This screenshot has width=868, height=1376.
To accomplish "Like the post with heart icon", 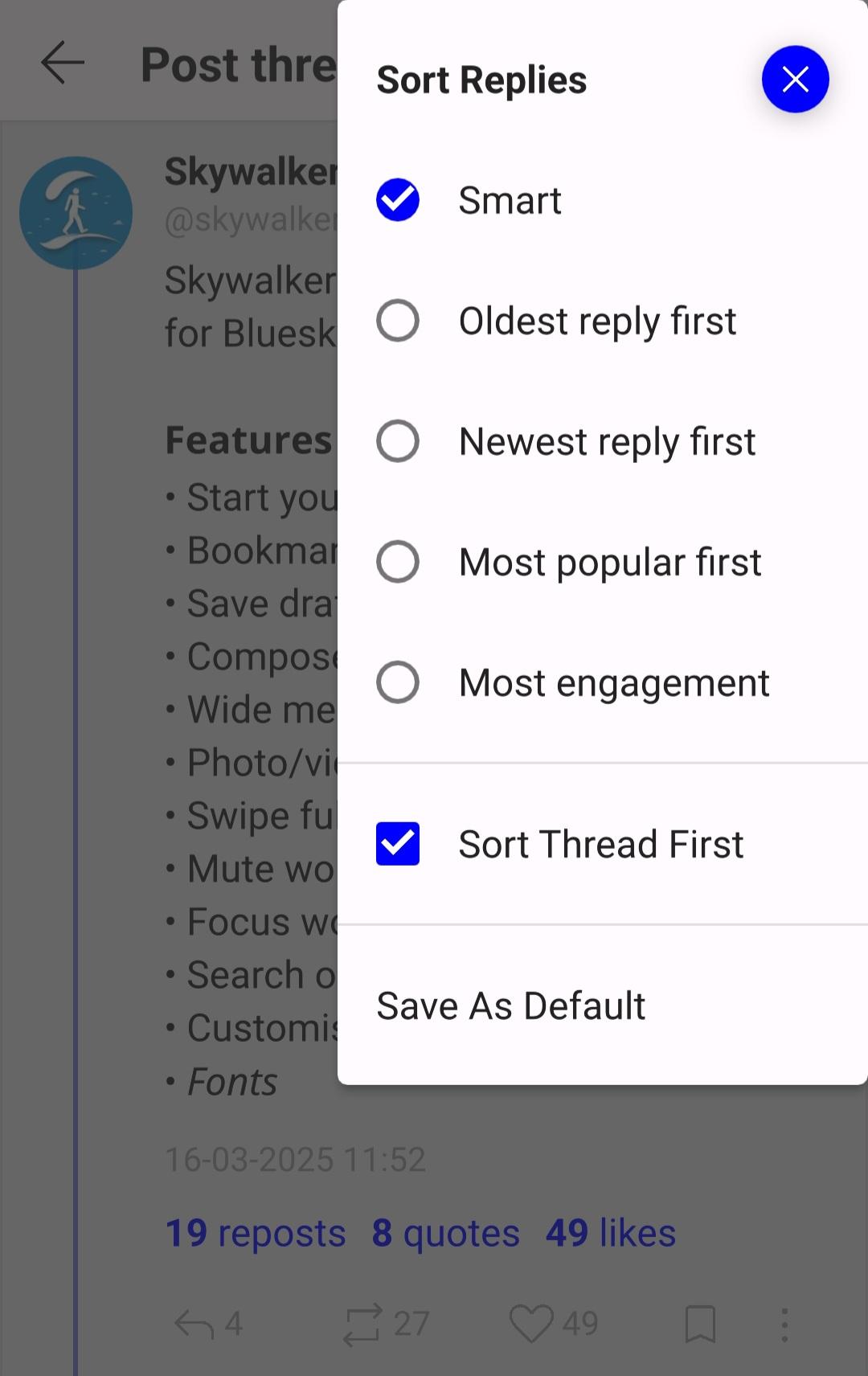I will click(531, 1324).
